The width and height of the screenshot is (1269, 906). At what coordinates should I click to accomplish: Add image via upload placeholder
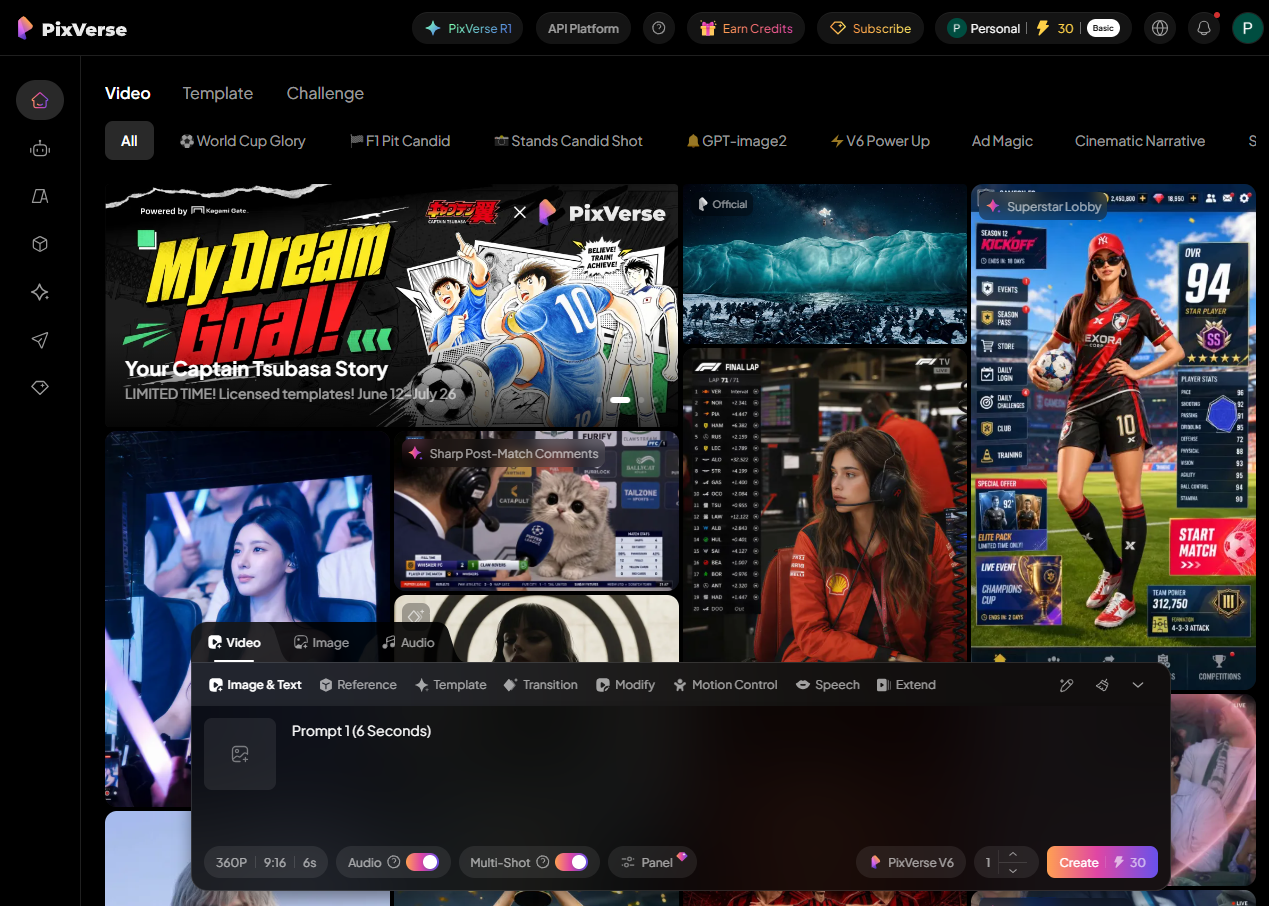pyautogui.click(x=240, y=754)
